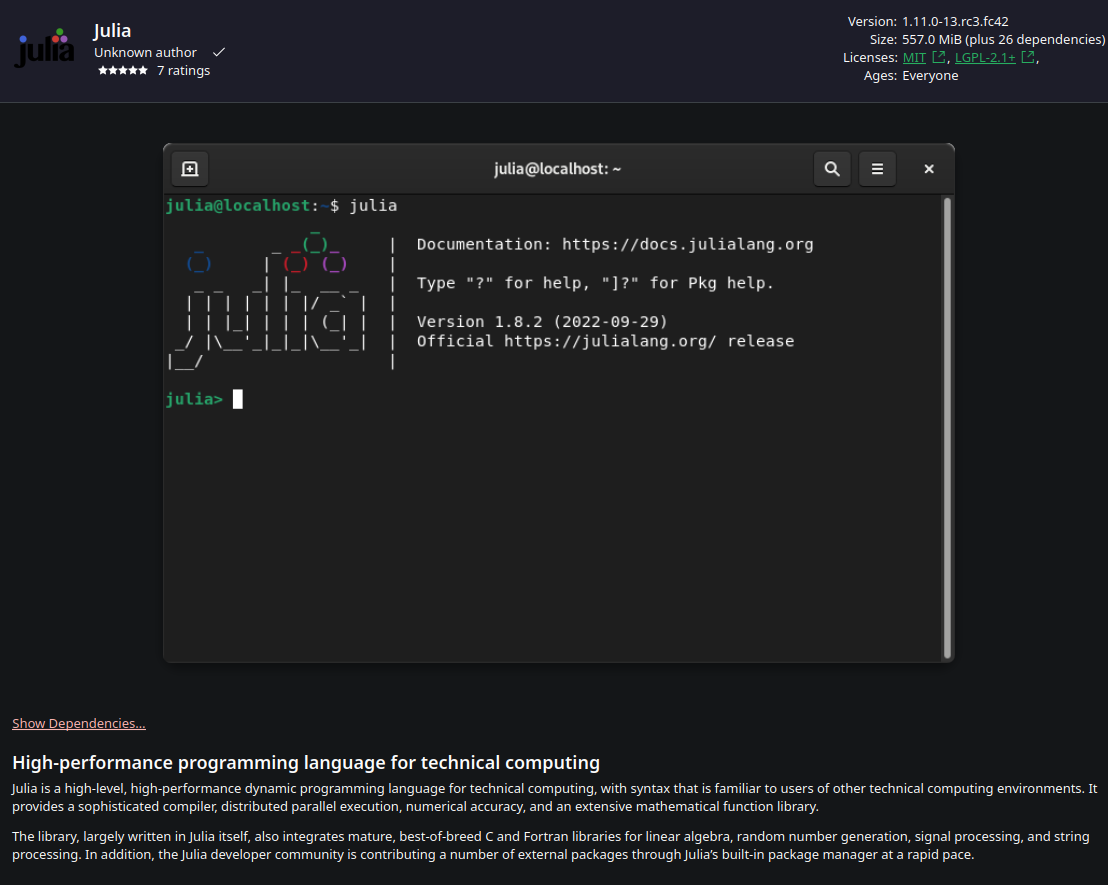Click the terminal screenshot scrollbar
The image size is (1108, 885).
[x=947, y=428]
